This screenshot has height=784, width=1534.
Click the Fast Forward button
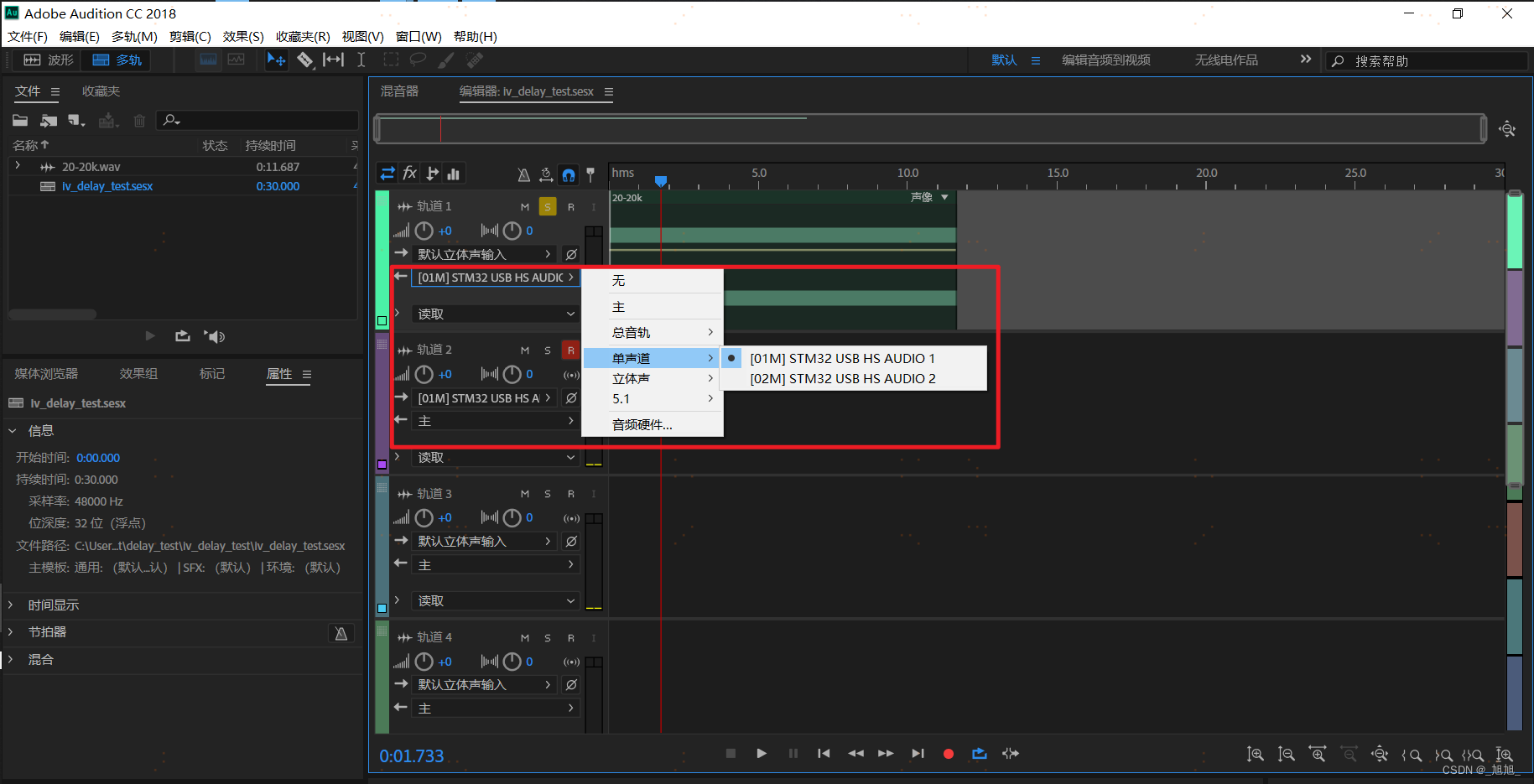tap(886, 754)
